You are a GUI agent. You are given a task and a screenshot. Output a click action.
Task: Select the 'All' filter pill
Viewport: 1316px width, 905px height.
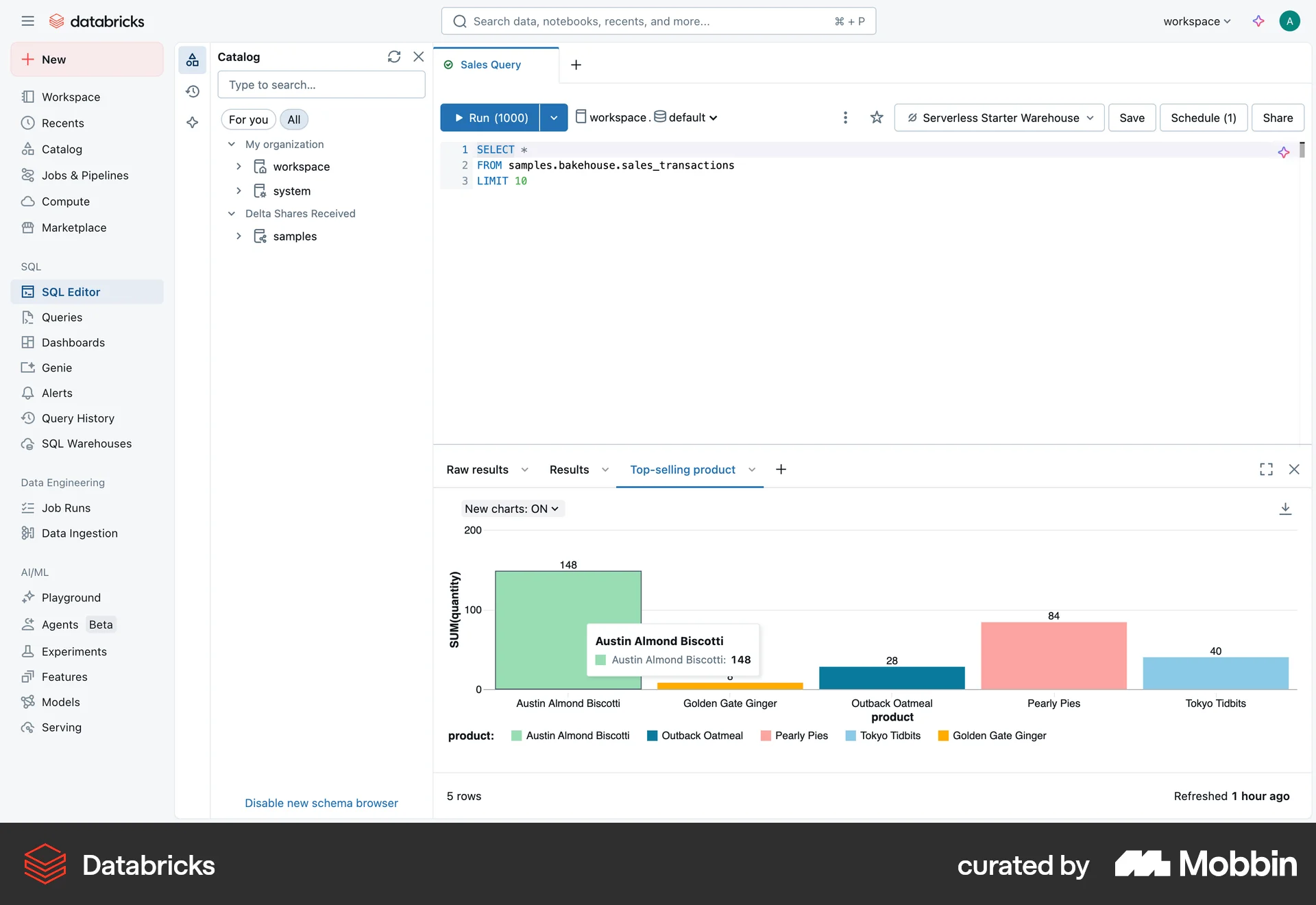pyautogui.click(x=293, y=119)
